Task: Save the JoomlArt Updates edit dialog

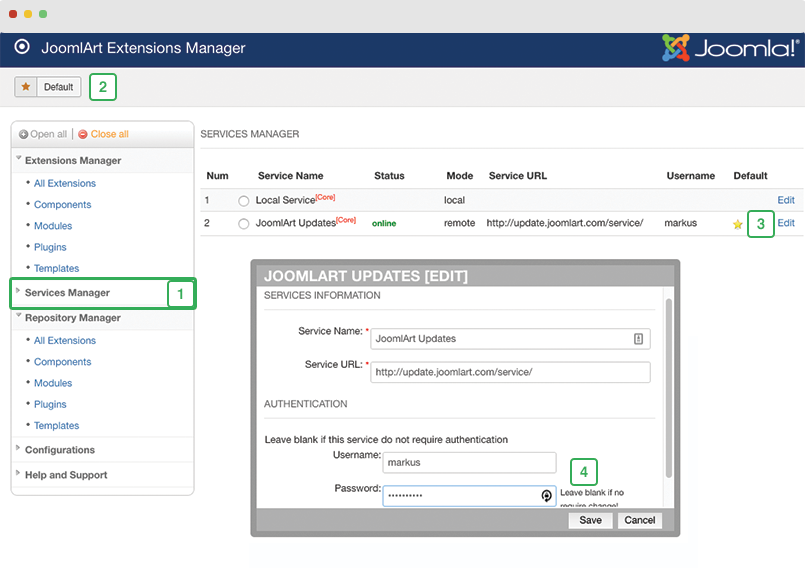Action: 590,520
